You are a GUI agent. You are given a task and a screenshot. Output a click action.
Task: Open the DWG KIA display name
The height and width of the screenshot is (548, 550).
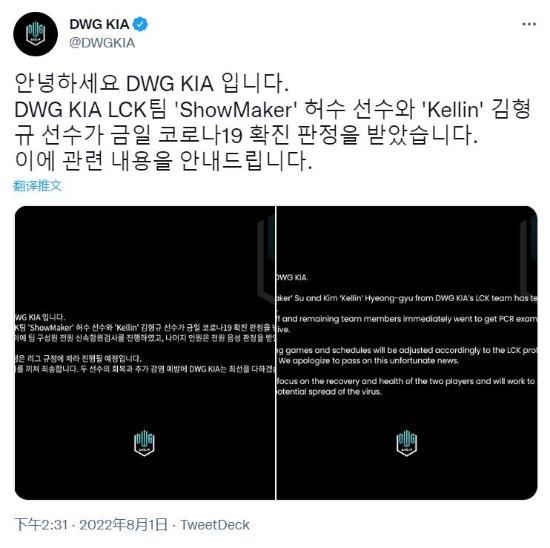[99, 24]
